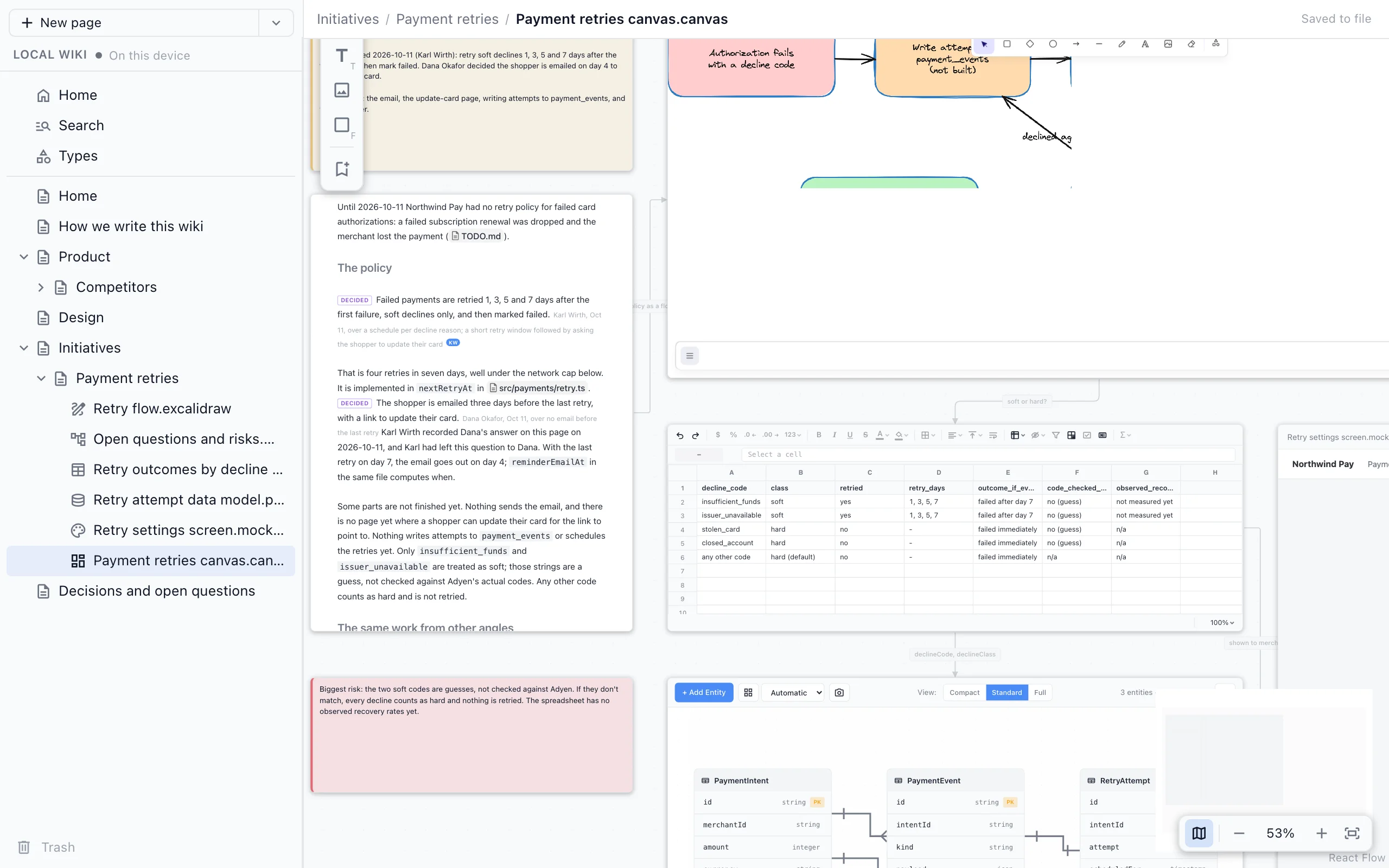The image size is (1389, 868).
Task: Open the spreadsheet fill color picker
Action: (x=901, y=435)
